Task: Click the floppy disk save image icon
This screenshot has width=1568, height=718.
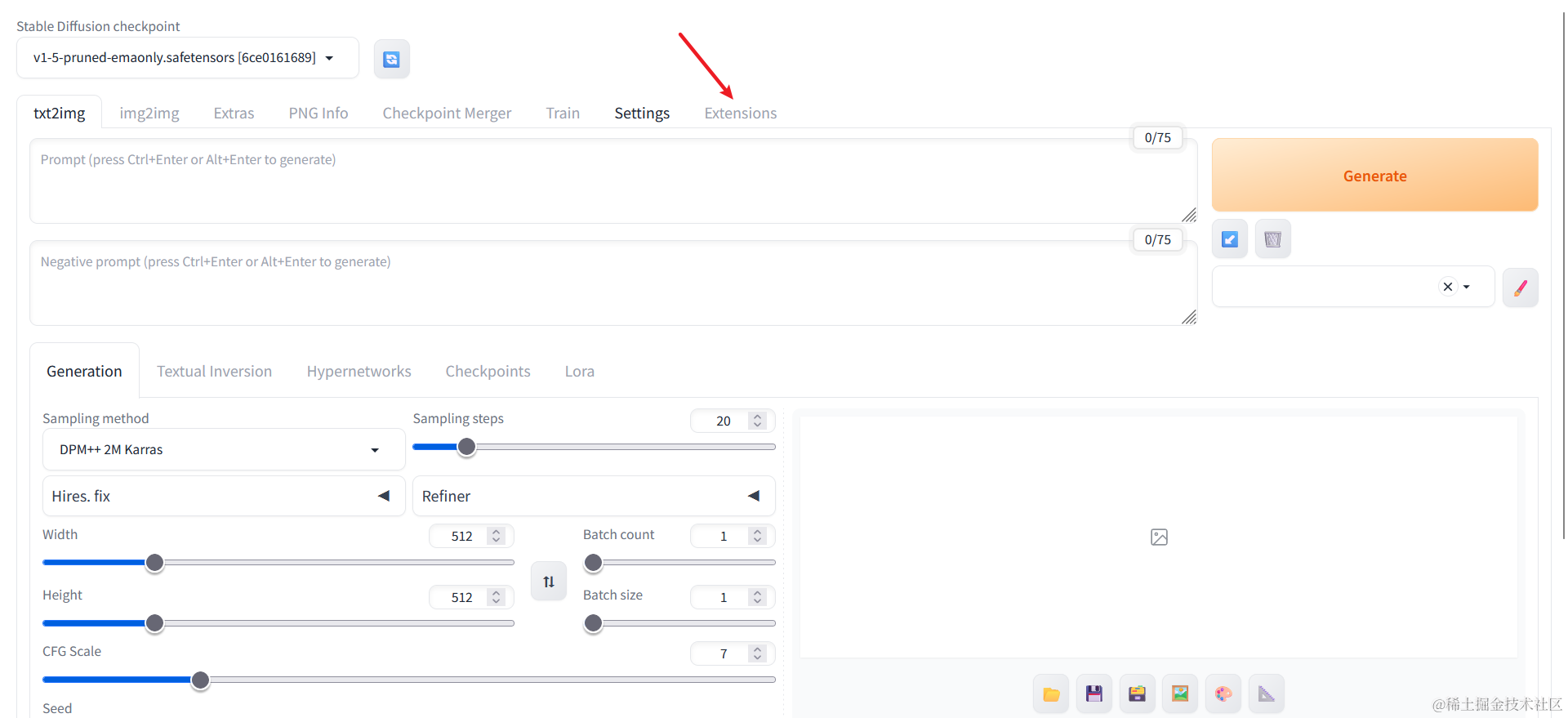Action: (1094, 694)
